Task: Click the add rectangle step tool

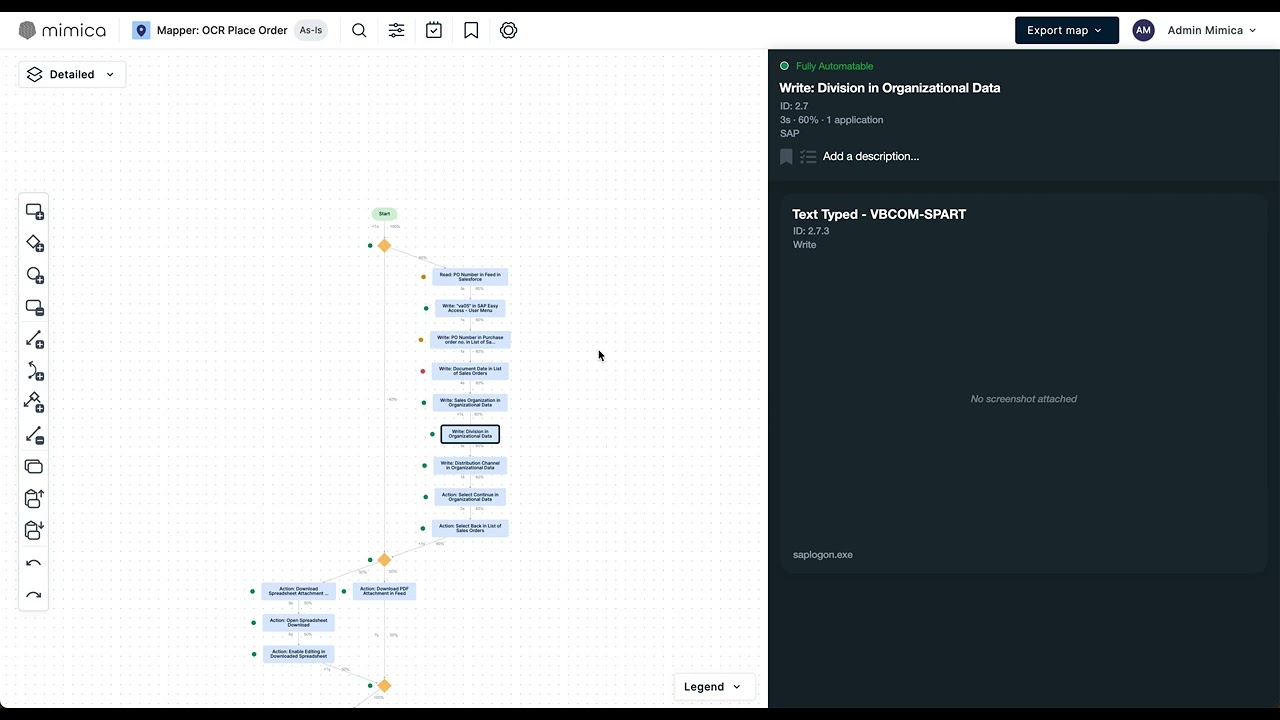Action: point(34,212)
